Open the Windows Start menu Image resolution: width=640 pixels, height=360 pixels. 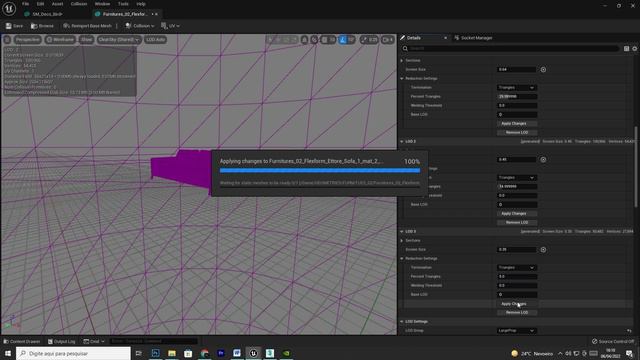pos(7,353)
